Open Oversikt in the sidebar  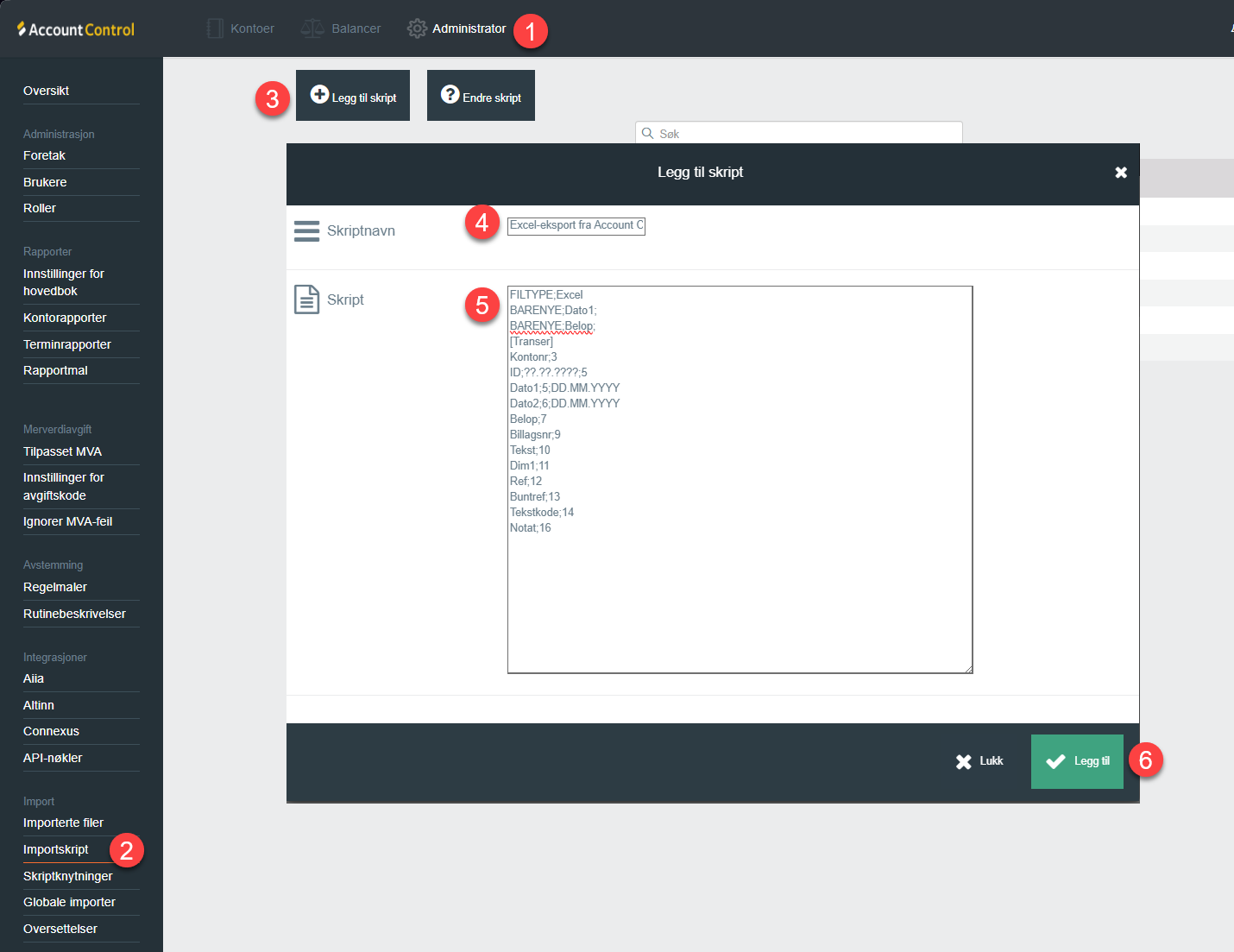coord(47,91)
